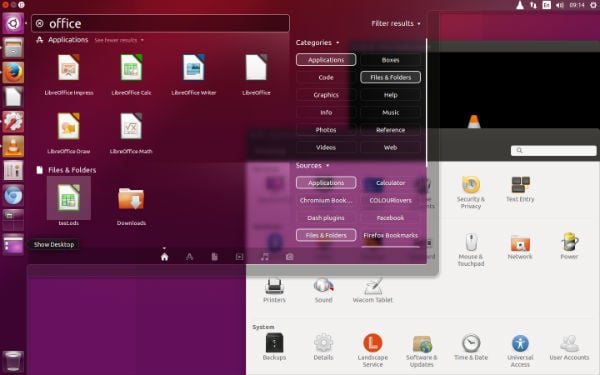The height and width of the screenshot is (375, 600).
Task: Switch to the Files lens tab
Action: point(214,257)
